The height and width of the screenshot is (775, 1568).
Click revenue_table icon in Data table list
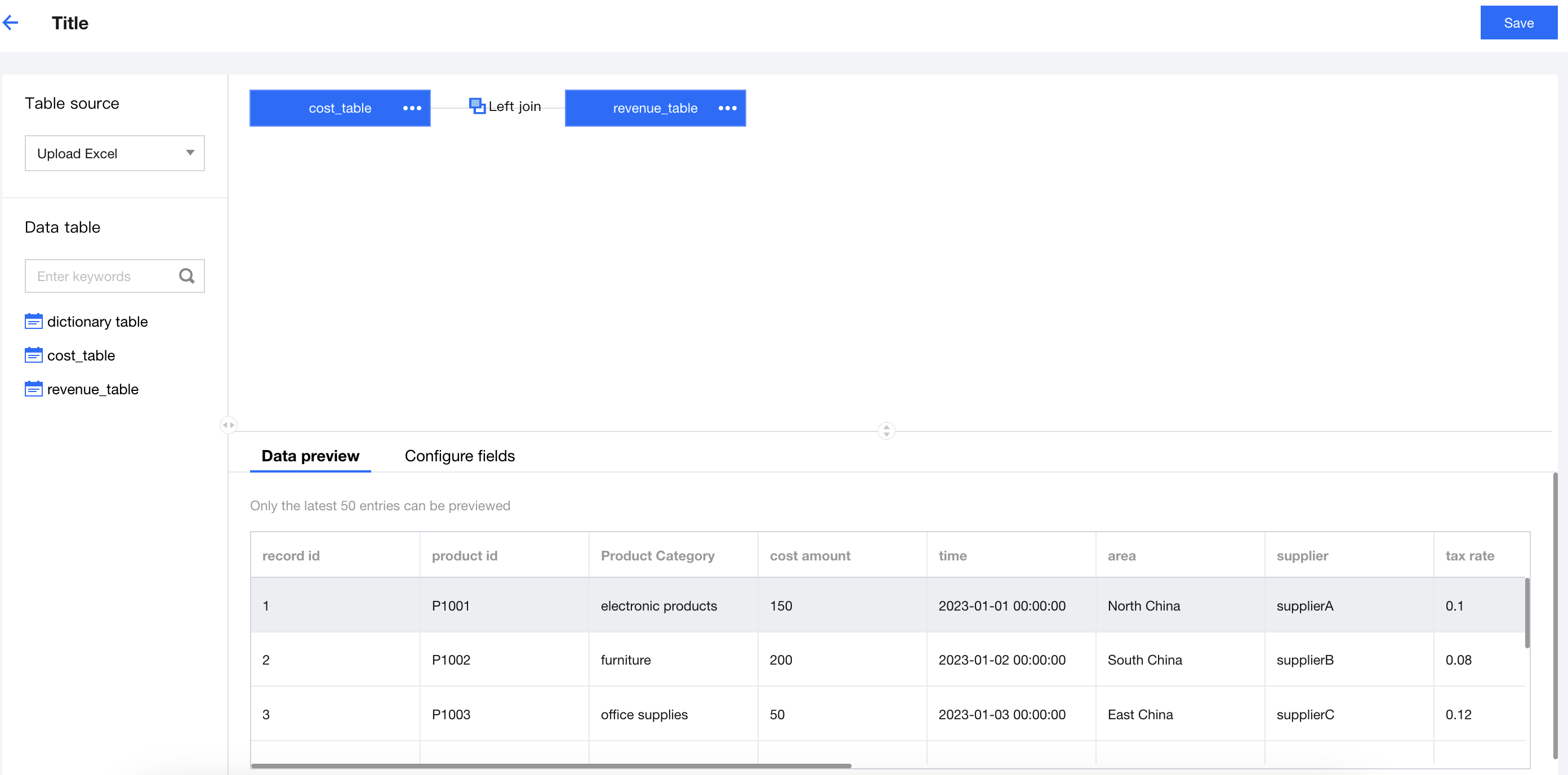point(33,389)
